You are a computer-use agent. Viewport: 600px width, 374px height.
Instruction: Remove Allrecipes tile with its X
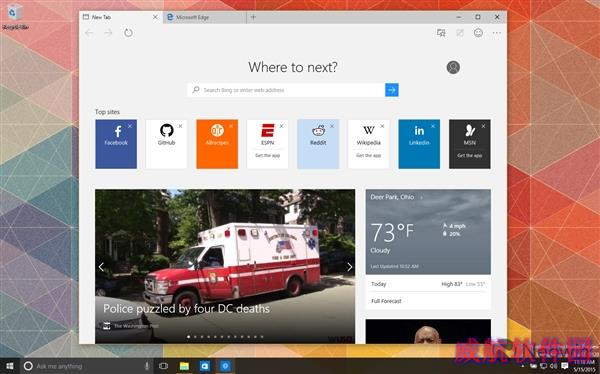[231, 126]
